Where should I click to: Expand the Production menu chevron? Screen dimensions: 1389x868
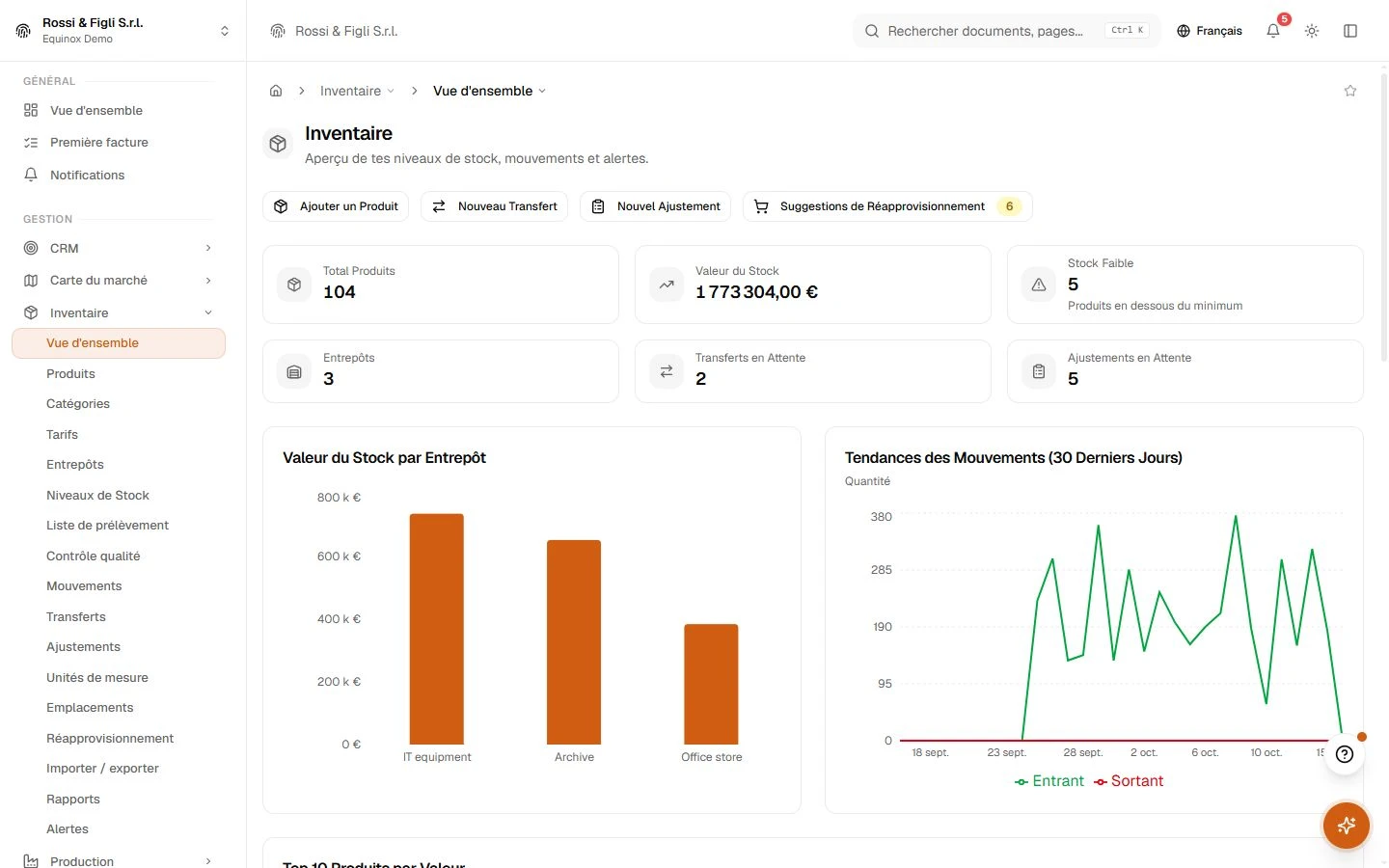coord(208,861)
